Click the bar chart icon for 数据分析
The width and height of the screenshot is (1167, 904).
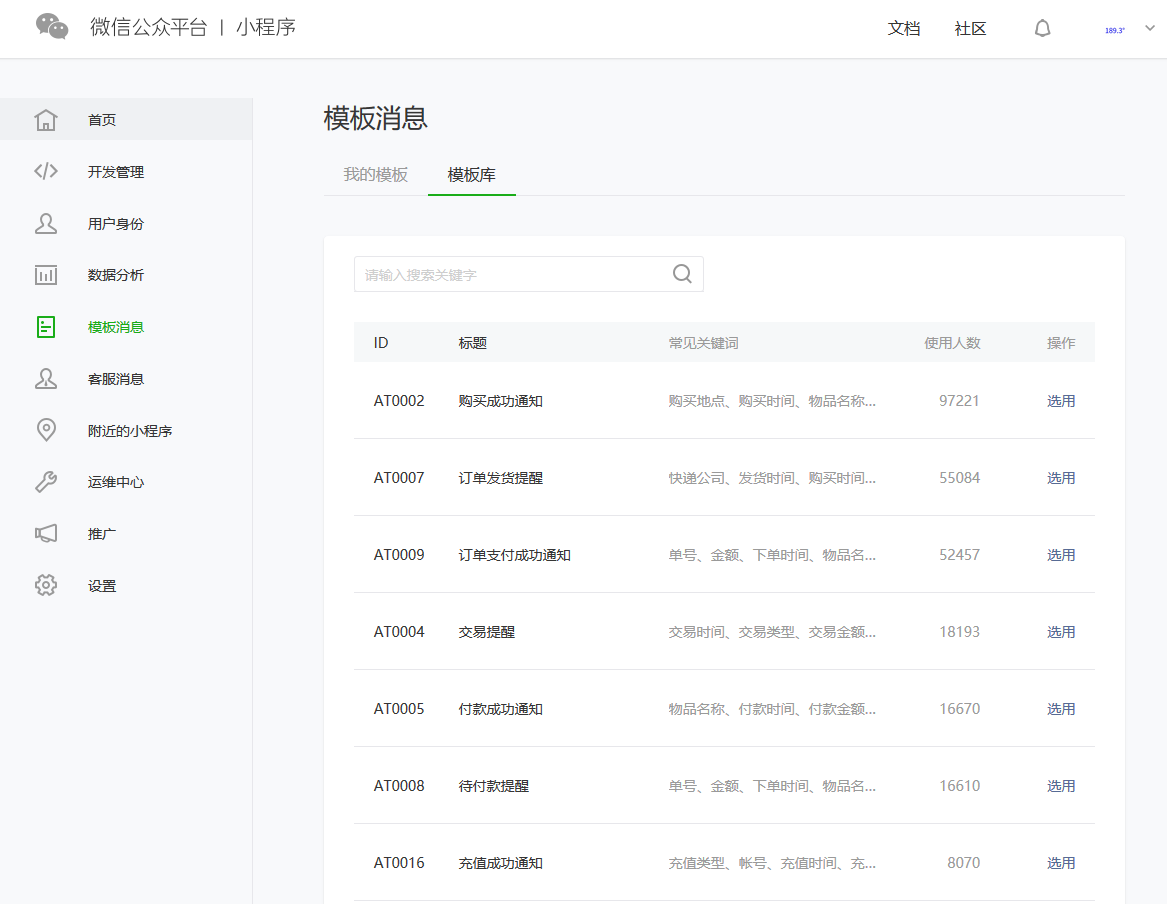click(46, 275)
